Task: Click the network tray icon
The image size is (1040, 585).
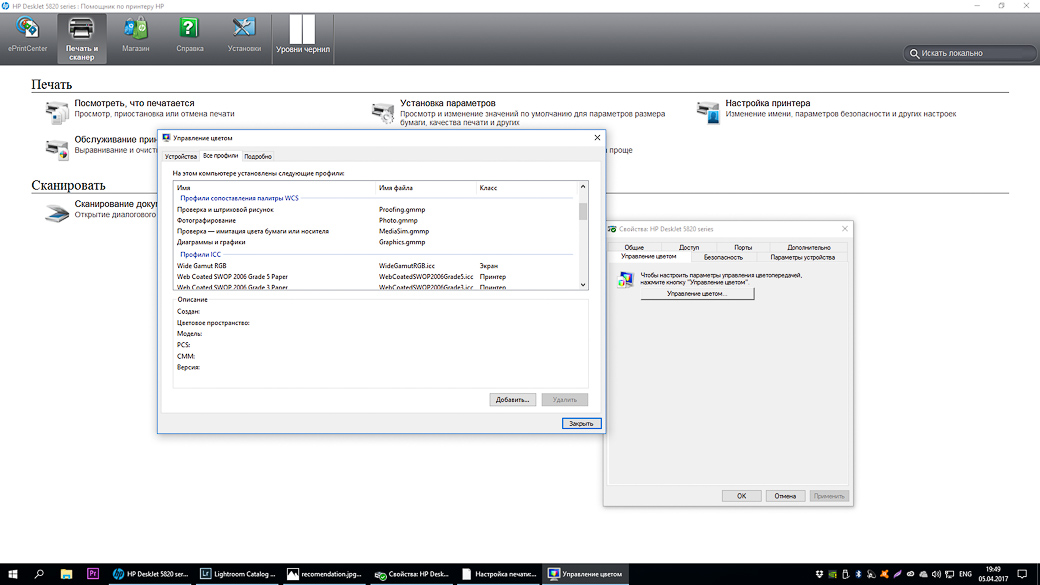Action: (x=949, y=574)
